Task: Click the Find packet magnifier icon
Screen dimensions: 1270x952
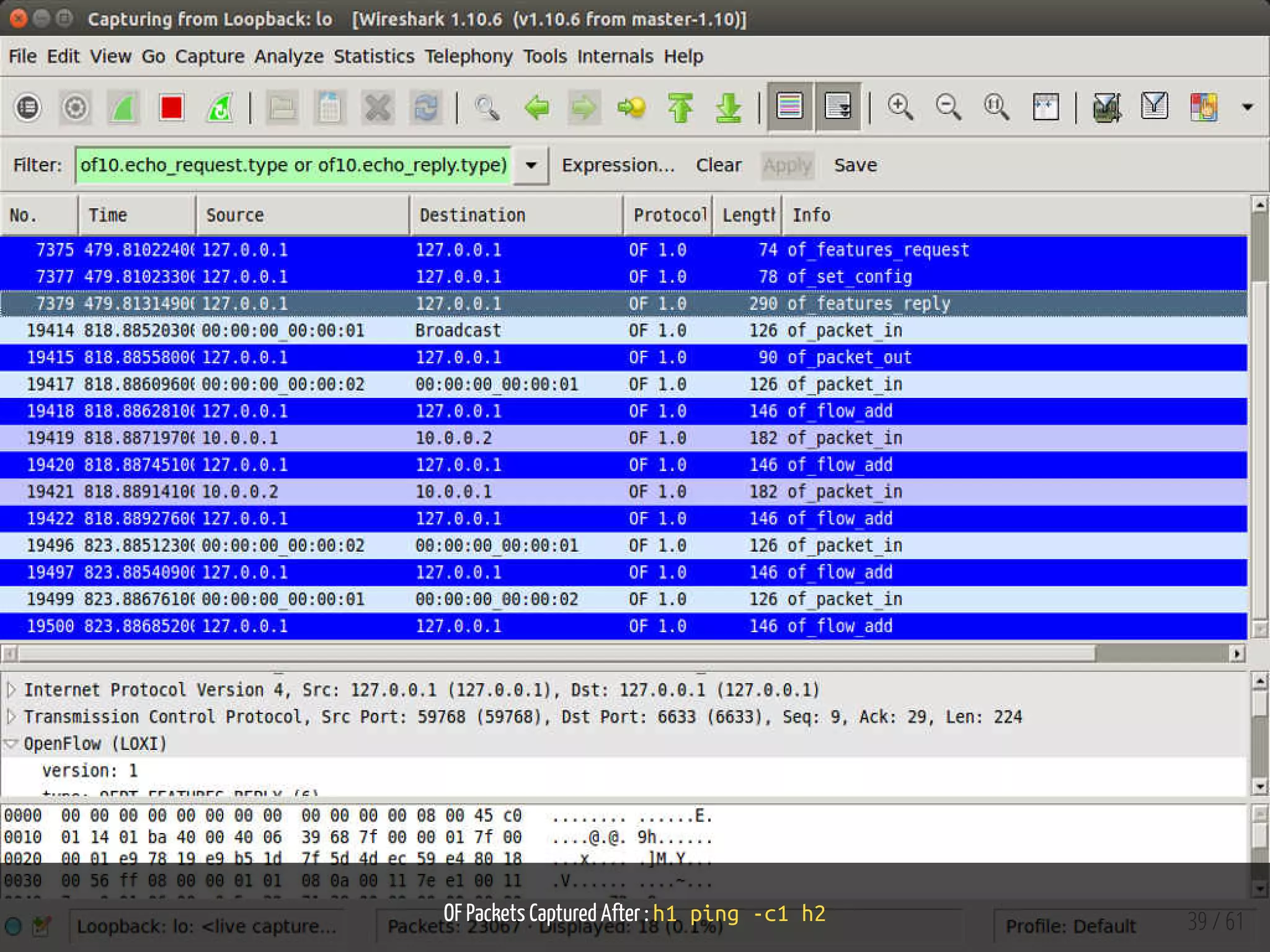Action: click(487, 108)
